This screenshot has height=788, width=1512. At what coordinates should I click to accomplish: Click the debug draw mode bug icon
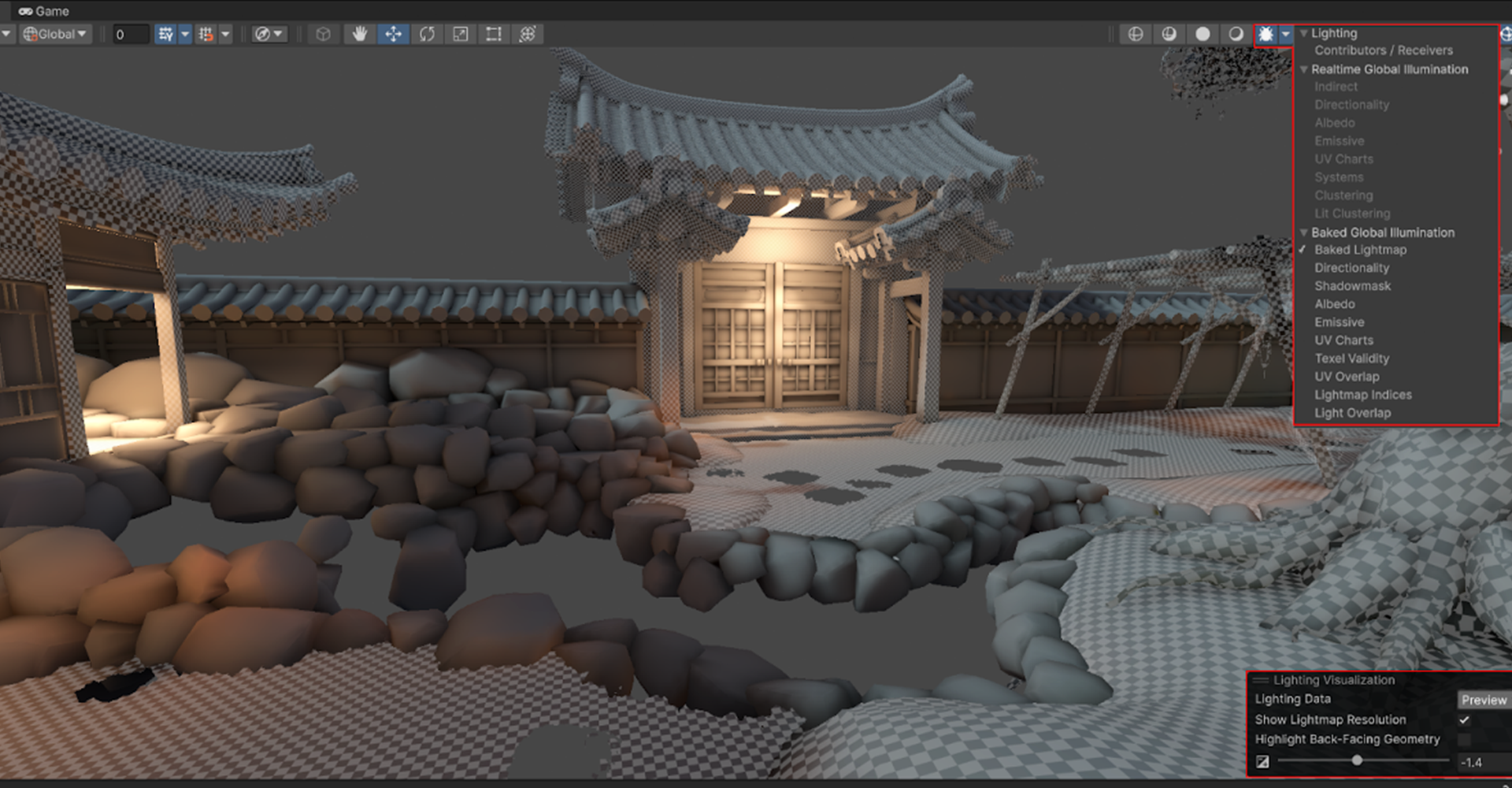click(1266, 34)
